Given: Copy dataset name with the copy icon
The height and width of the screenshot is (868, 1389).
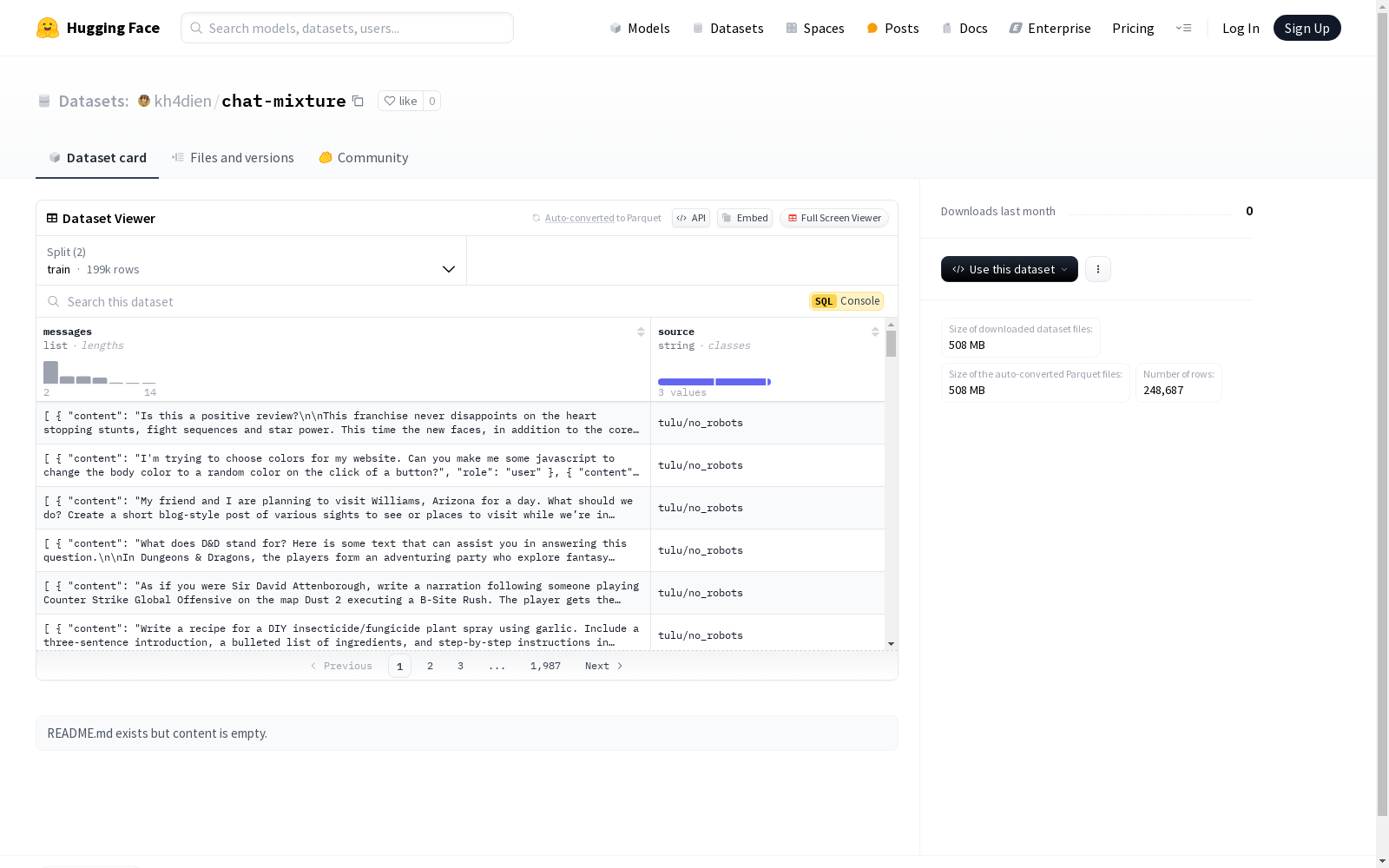Looking at the screenshot, I should [x=358, y=101].
